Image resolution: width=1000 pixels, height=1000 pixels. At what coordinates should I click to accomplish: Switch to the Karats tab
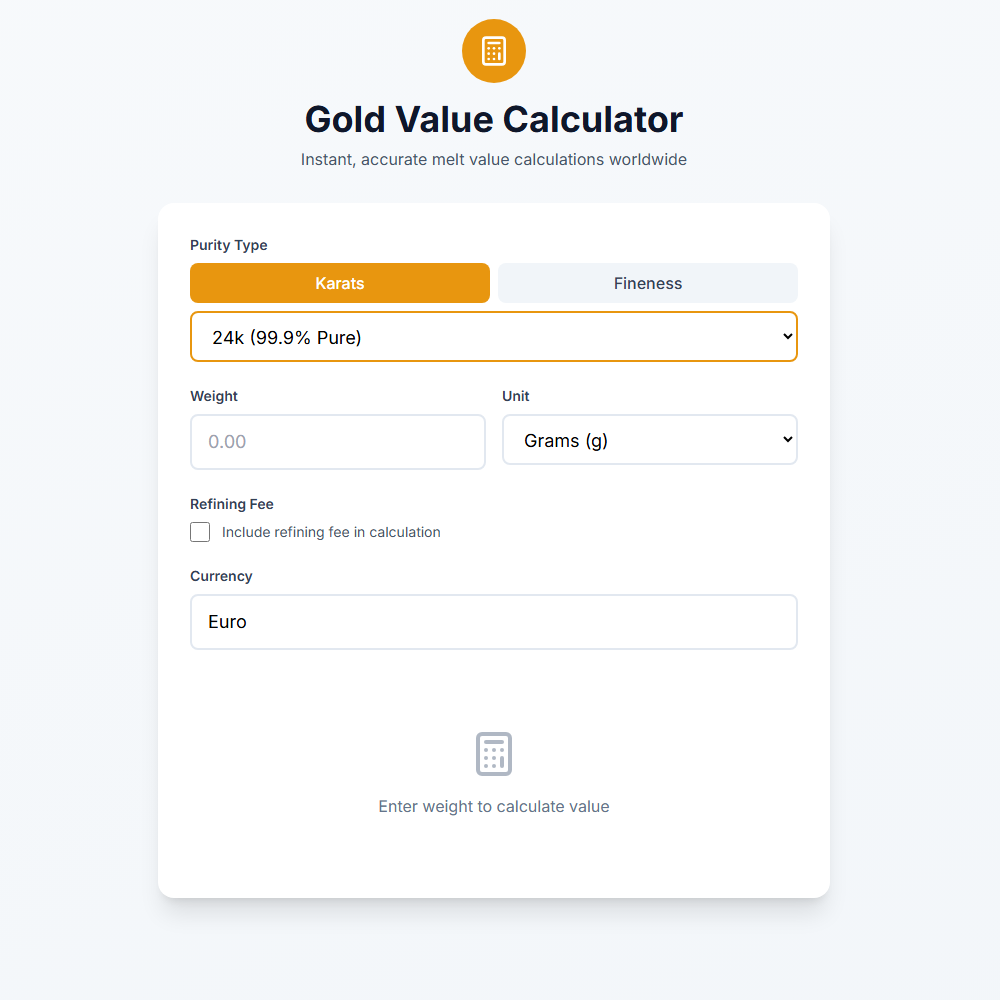pos(340,283)
